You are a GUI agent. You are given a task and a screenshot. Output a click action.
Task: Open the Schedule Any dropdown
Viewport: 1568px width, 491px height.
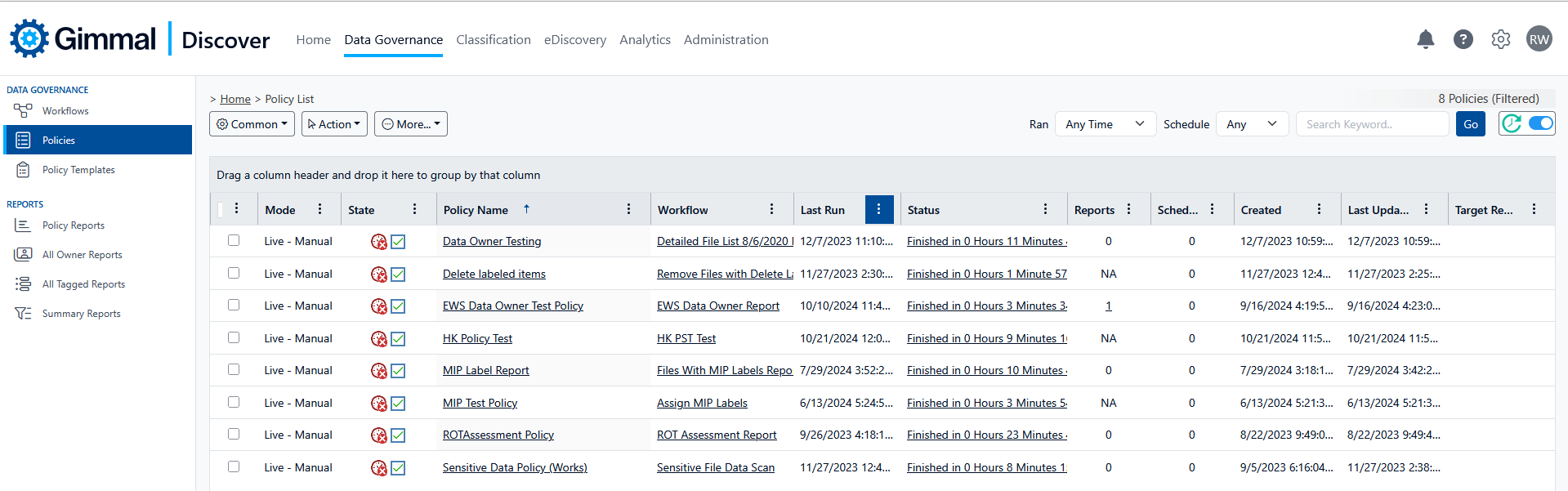coord(1251,124)
